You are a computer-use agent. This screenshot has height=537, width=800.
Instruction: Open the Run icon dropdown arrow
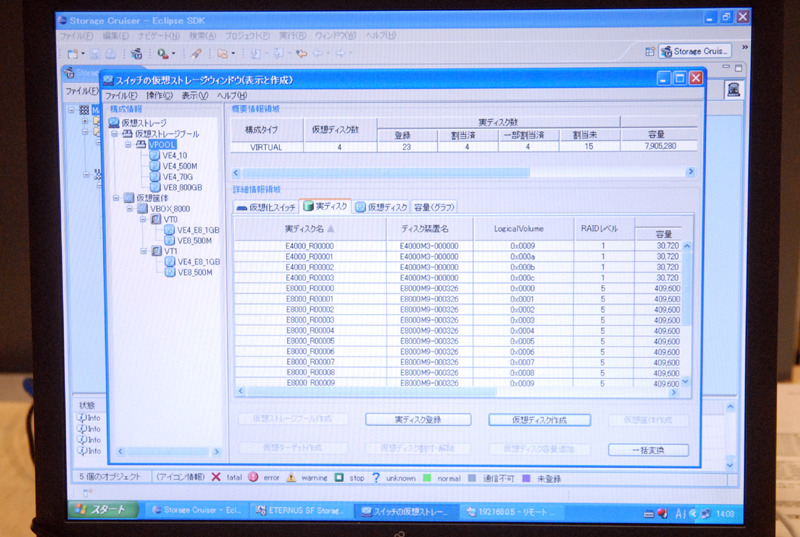173,54
